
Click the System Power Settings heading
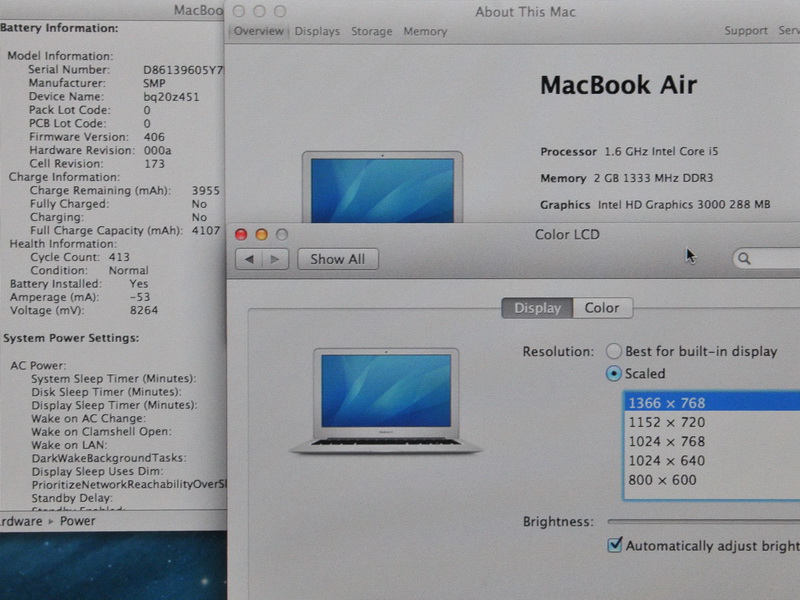(x=71, y=338)
